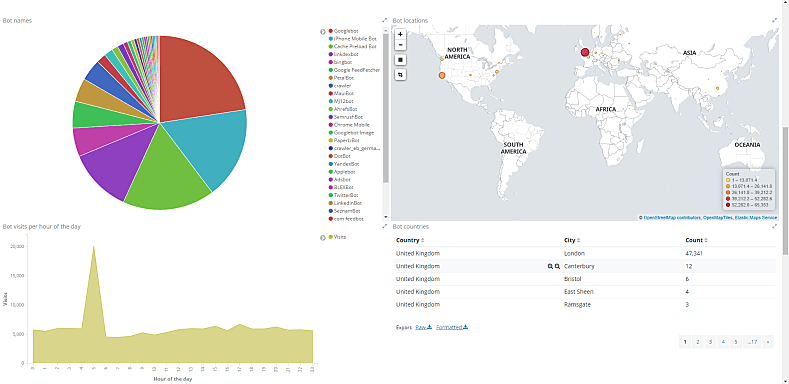789x384 pixels.
Task: Zoom in on the bot locations map
Action: [400, 34]
